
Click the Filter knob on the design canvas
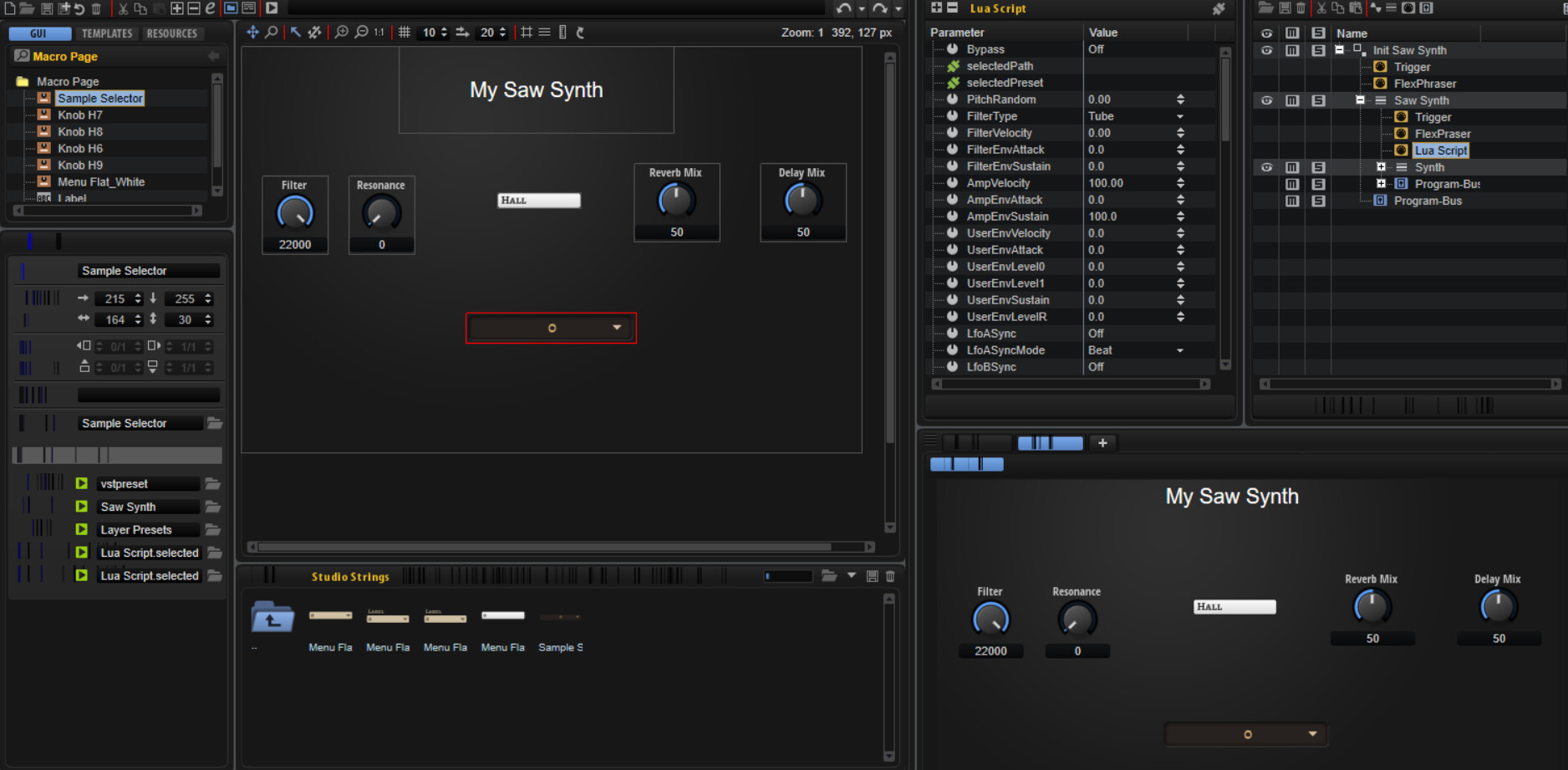(295, 213)
